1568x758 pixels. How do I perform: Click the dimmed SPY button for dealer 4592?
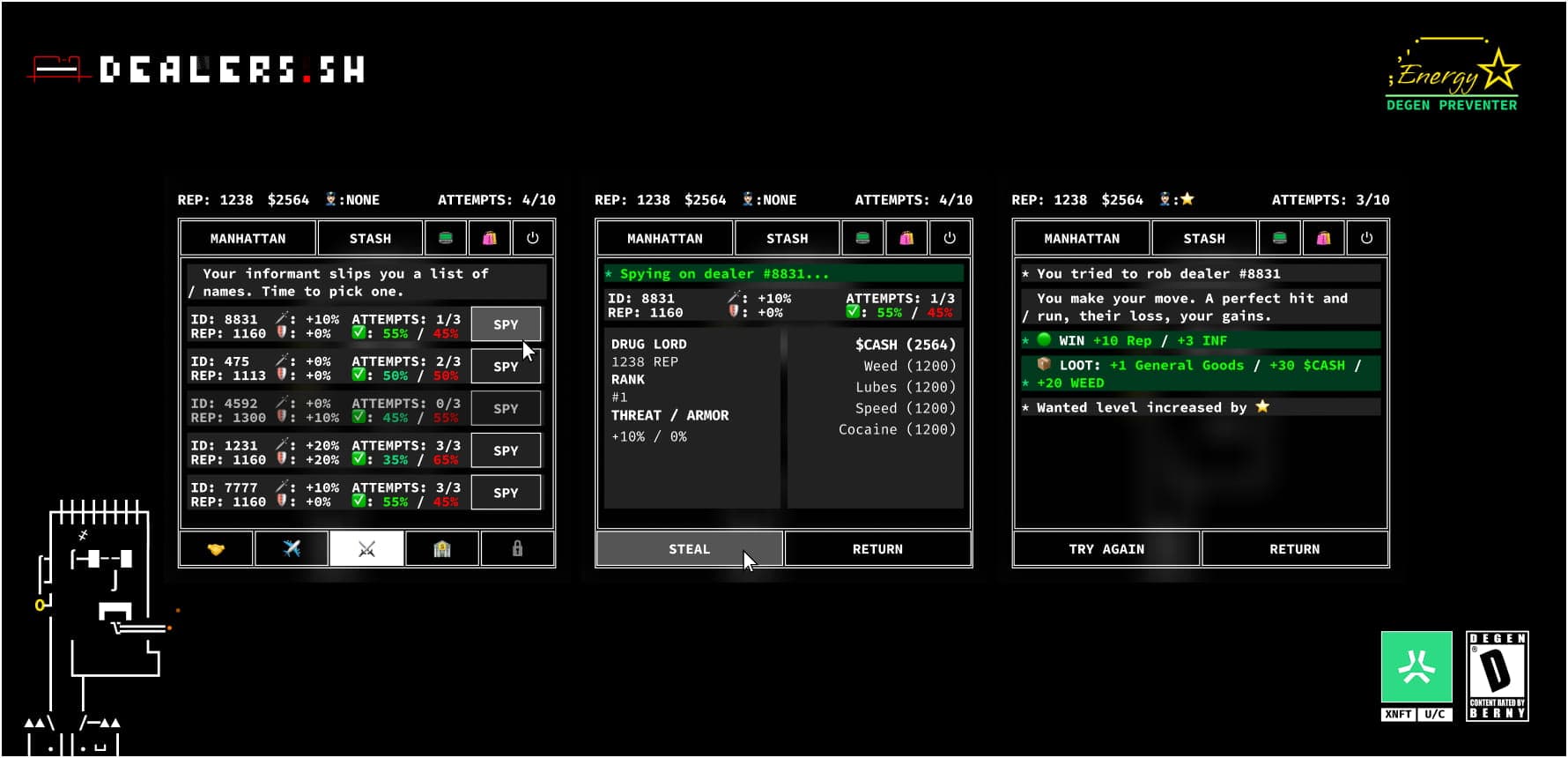[506, 409]
